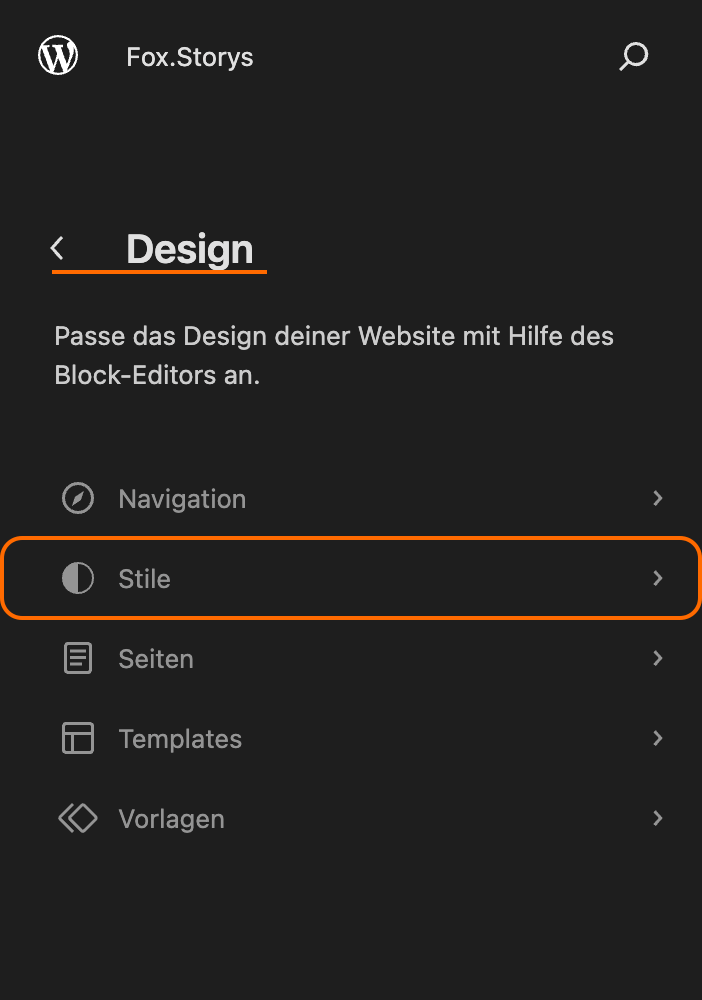Expand the Vorlagen row chevron
This screenshot has width=702, height=1000.
coord(657,818)
